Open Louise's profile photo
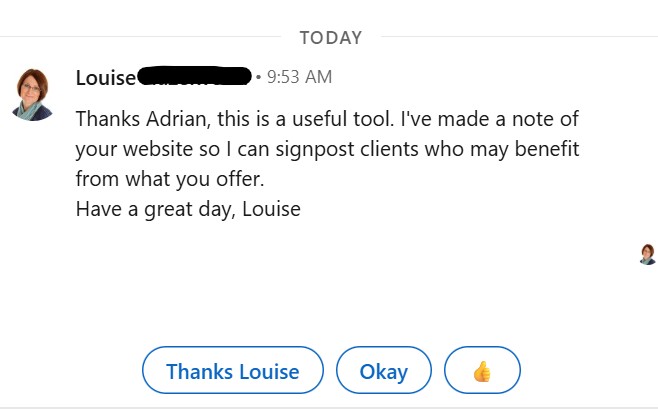658x409 pixels. 32,94
